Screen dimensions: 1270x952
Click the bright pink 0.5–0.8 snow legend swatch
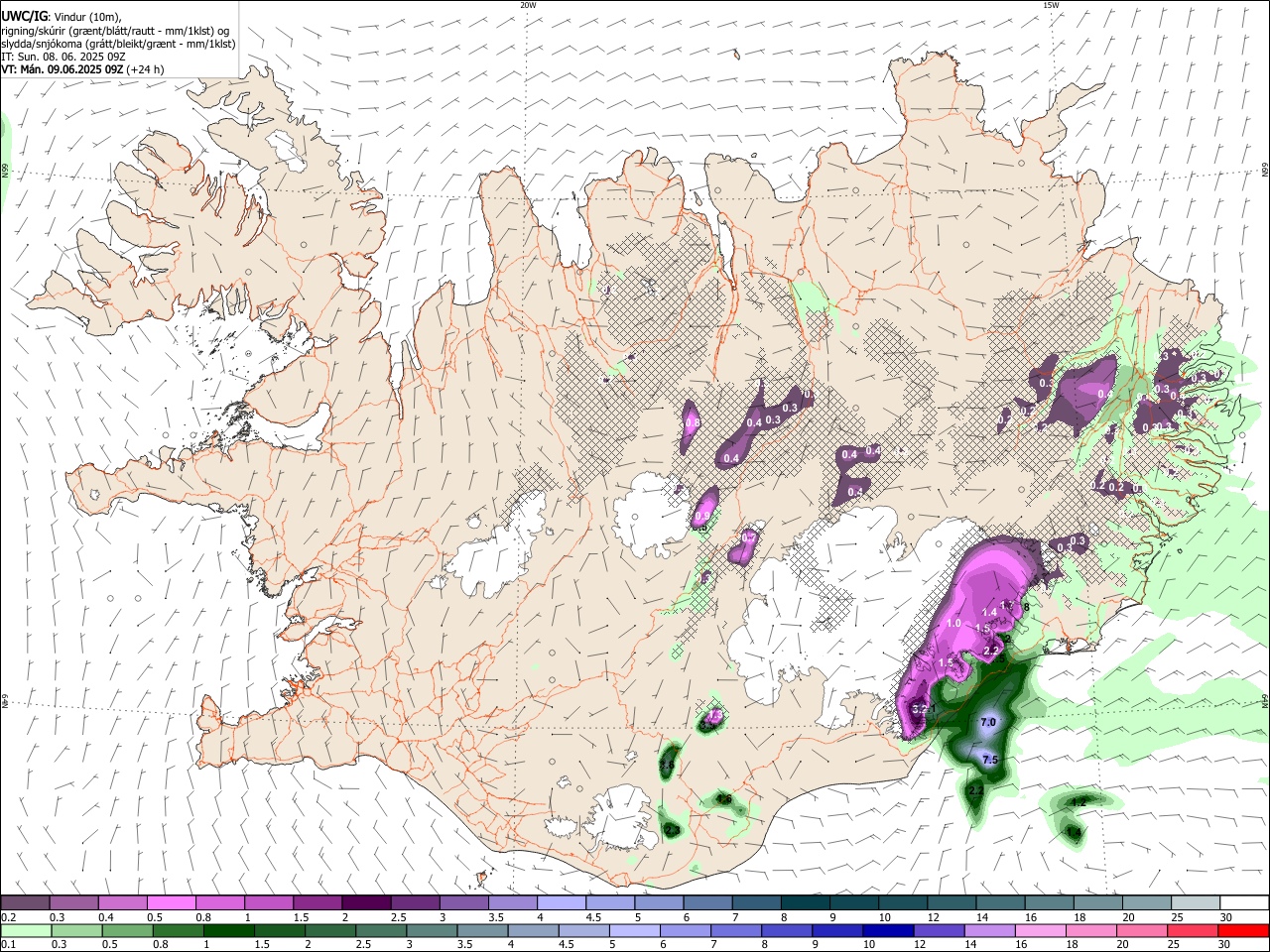pos(171,902)
